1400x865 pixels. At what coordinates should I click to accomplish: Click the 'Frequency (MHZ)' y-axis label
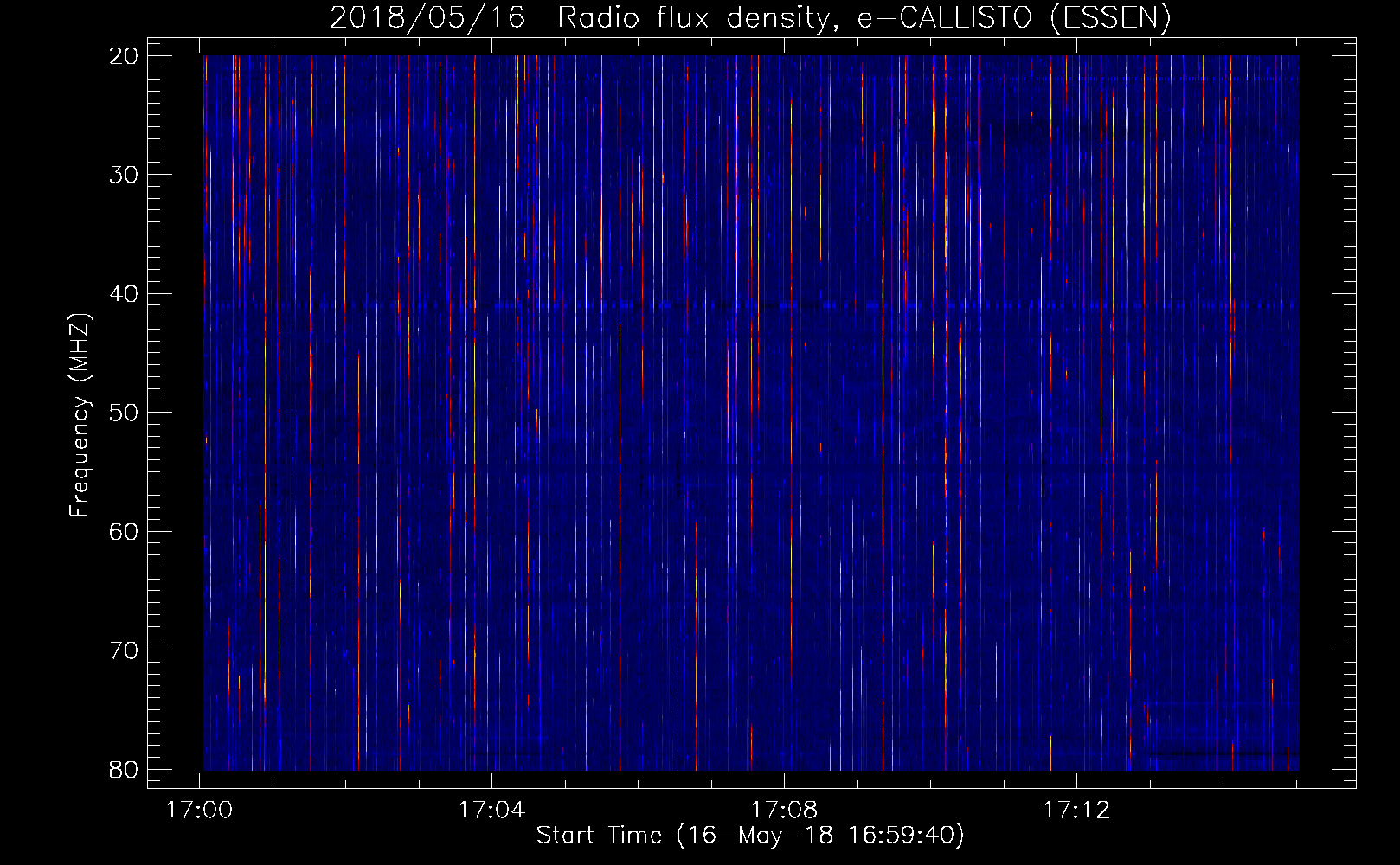[80, 415]
